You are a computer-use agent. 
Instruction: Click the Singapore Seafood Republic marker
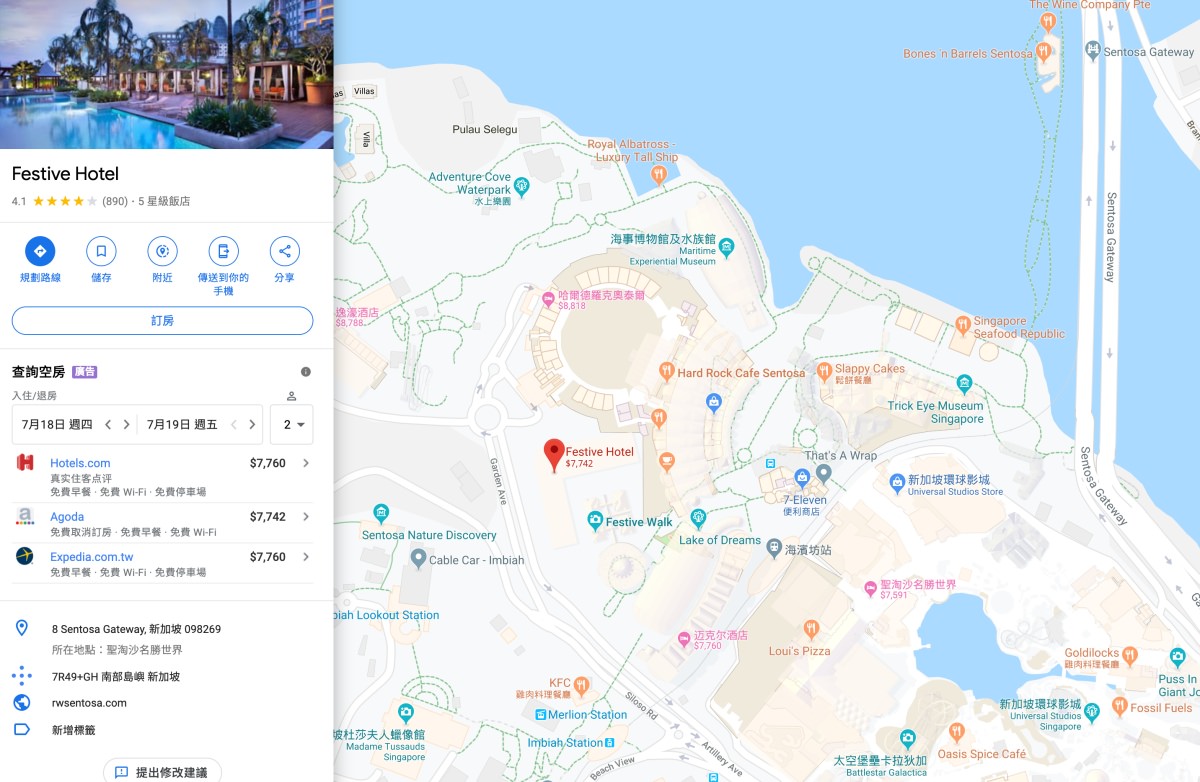(962, 327)
